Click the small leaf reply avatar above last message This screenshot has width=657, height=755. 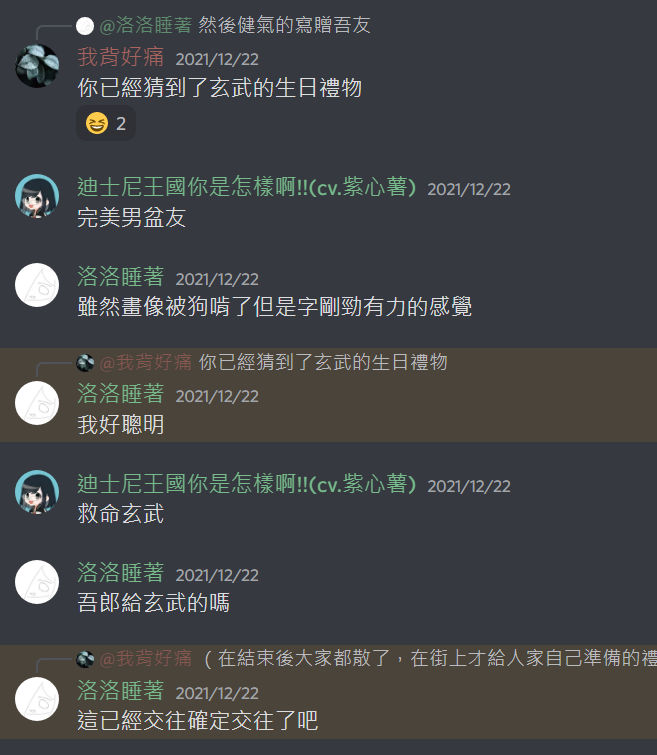pos(85,659)
